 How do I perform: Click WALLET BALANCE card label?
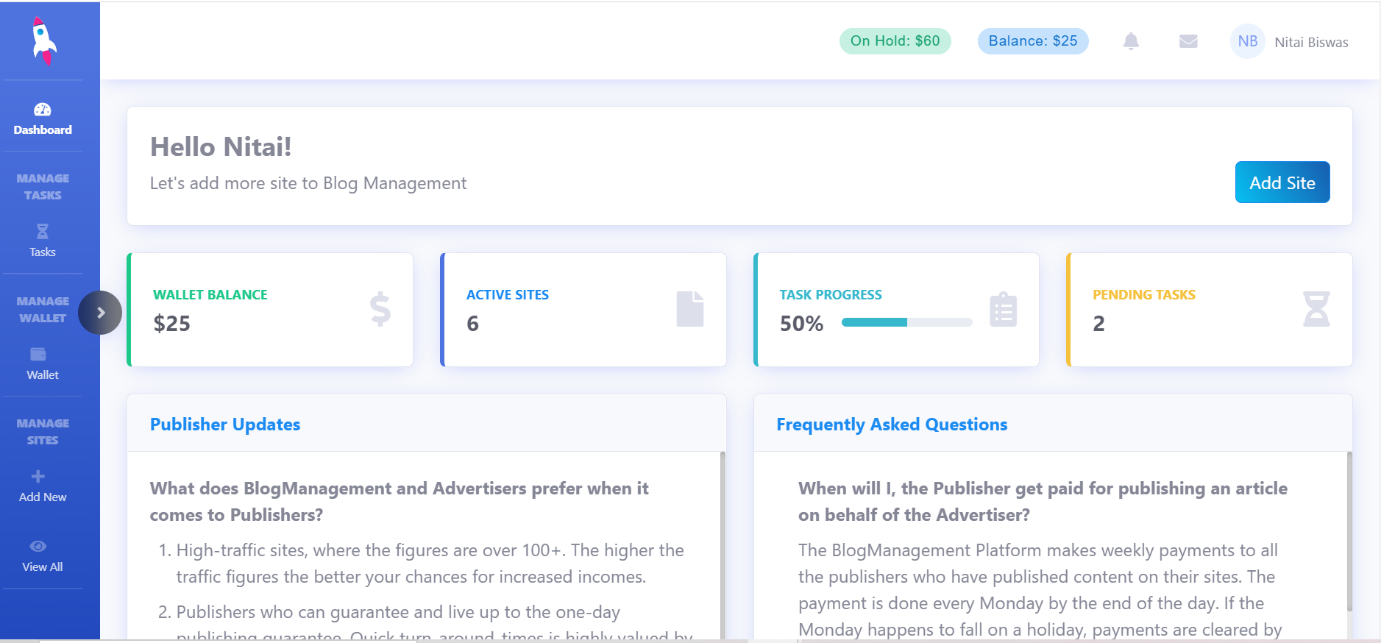(x=210, y=295)
